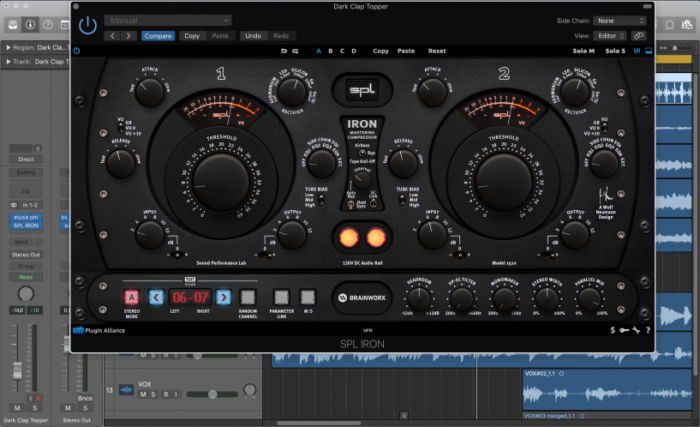Click the previous preset left arrow
Screen dimensions: 700x427
[x=113, y=36]
